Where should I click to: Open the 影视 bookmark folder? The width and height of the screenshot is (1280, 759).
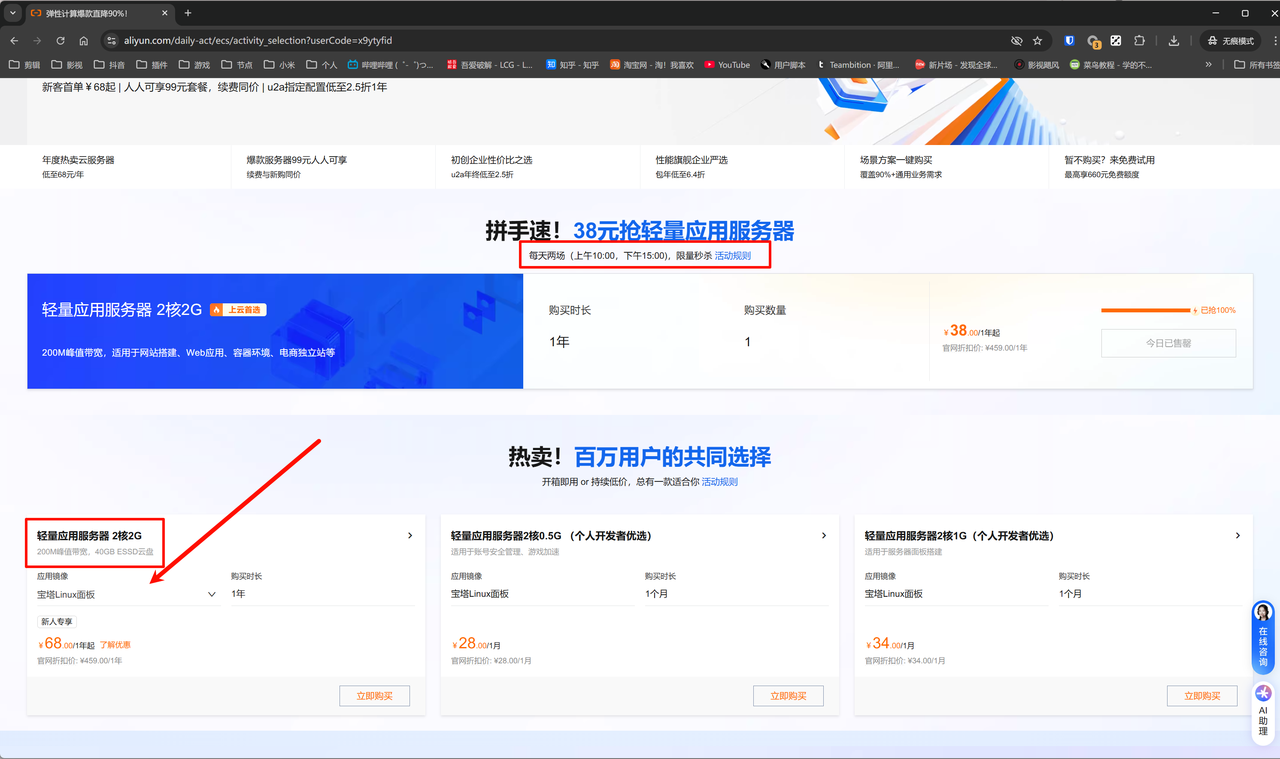67,65
